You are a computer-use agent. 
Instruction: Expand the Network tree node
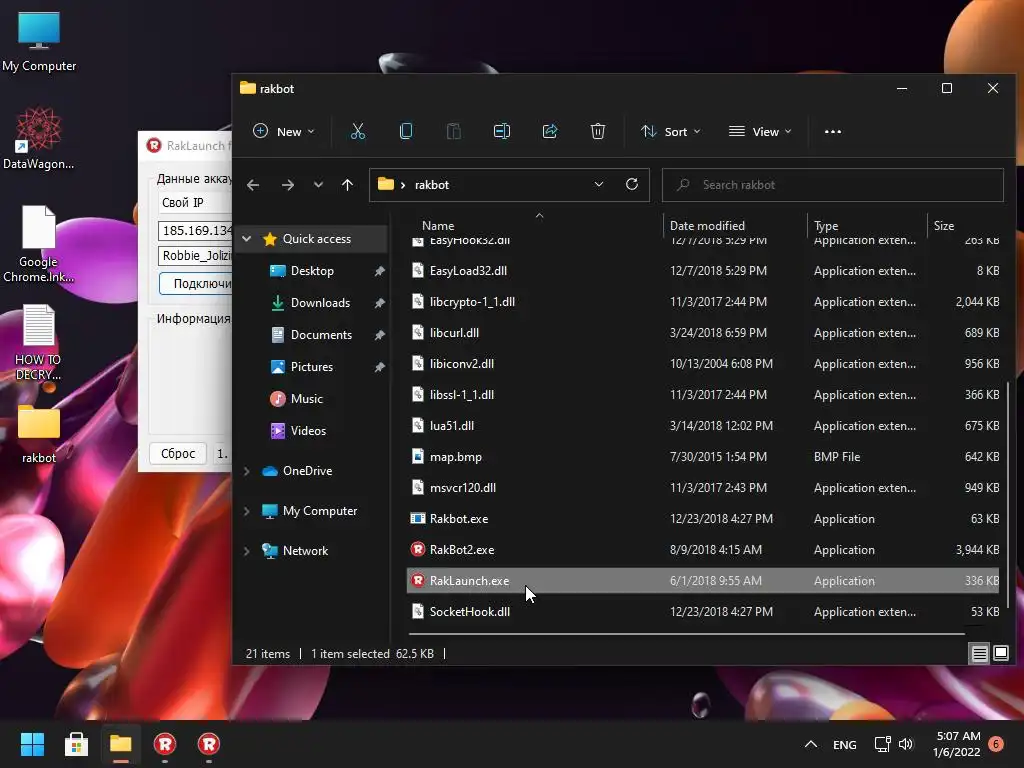coord(247,551)
